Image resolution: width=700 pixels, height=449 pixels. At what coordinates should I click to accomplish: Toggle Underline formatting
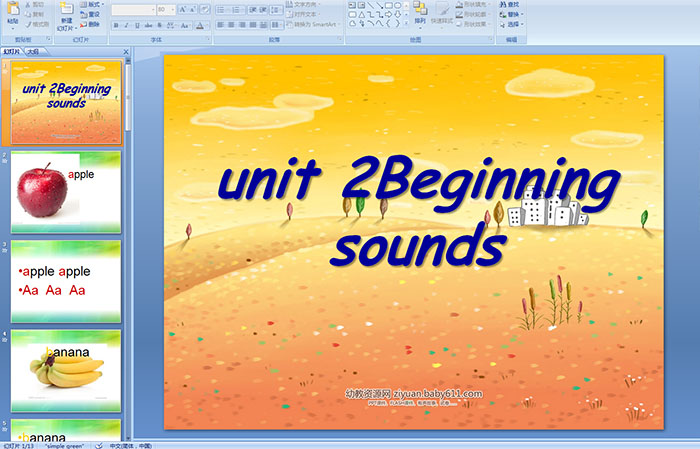137,25
